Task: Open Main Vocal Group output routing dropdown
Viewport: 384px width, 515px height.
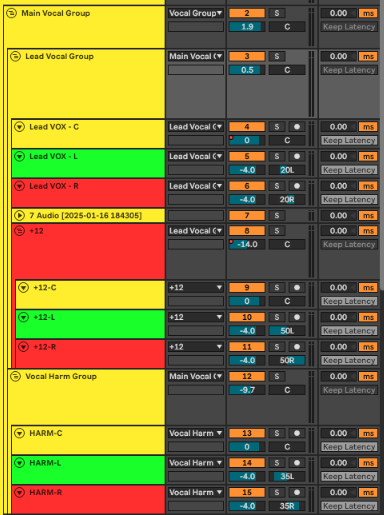Action: 196,13
